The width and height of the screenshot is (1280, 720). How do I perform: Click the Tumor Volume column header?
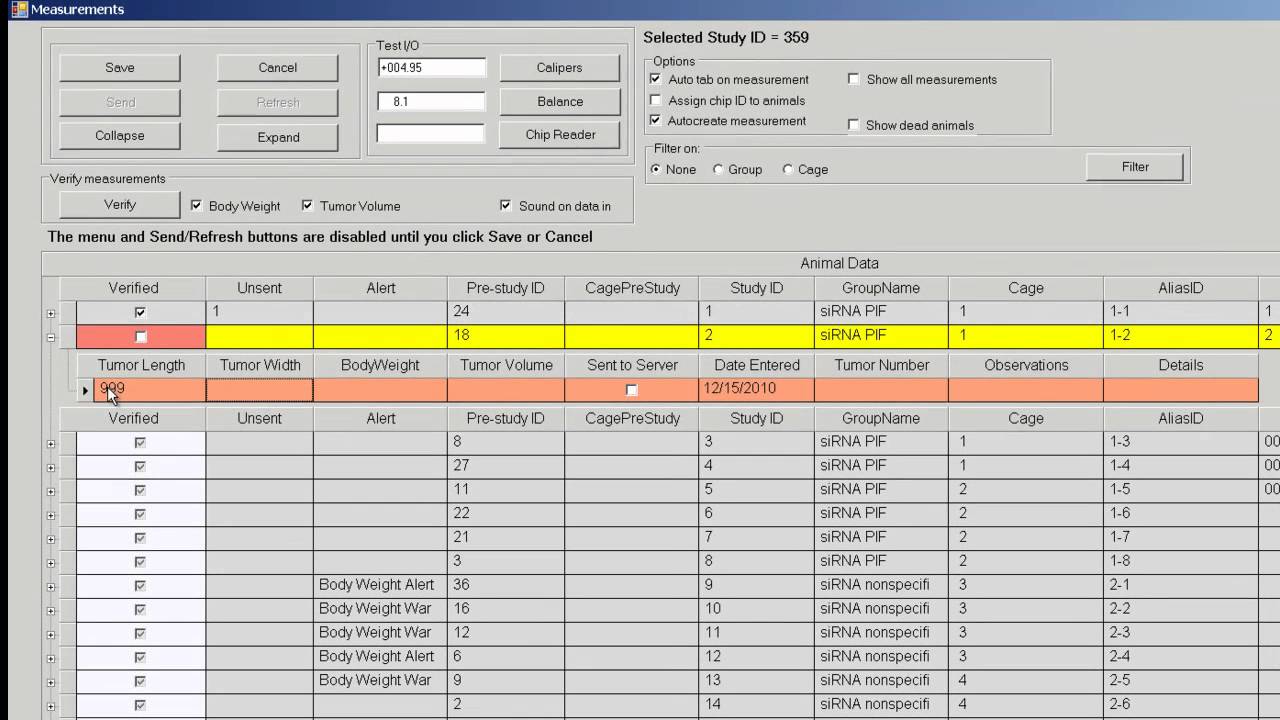tap(506, 365)
